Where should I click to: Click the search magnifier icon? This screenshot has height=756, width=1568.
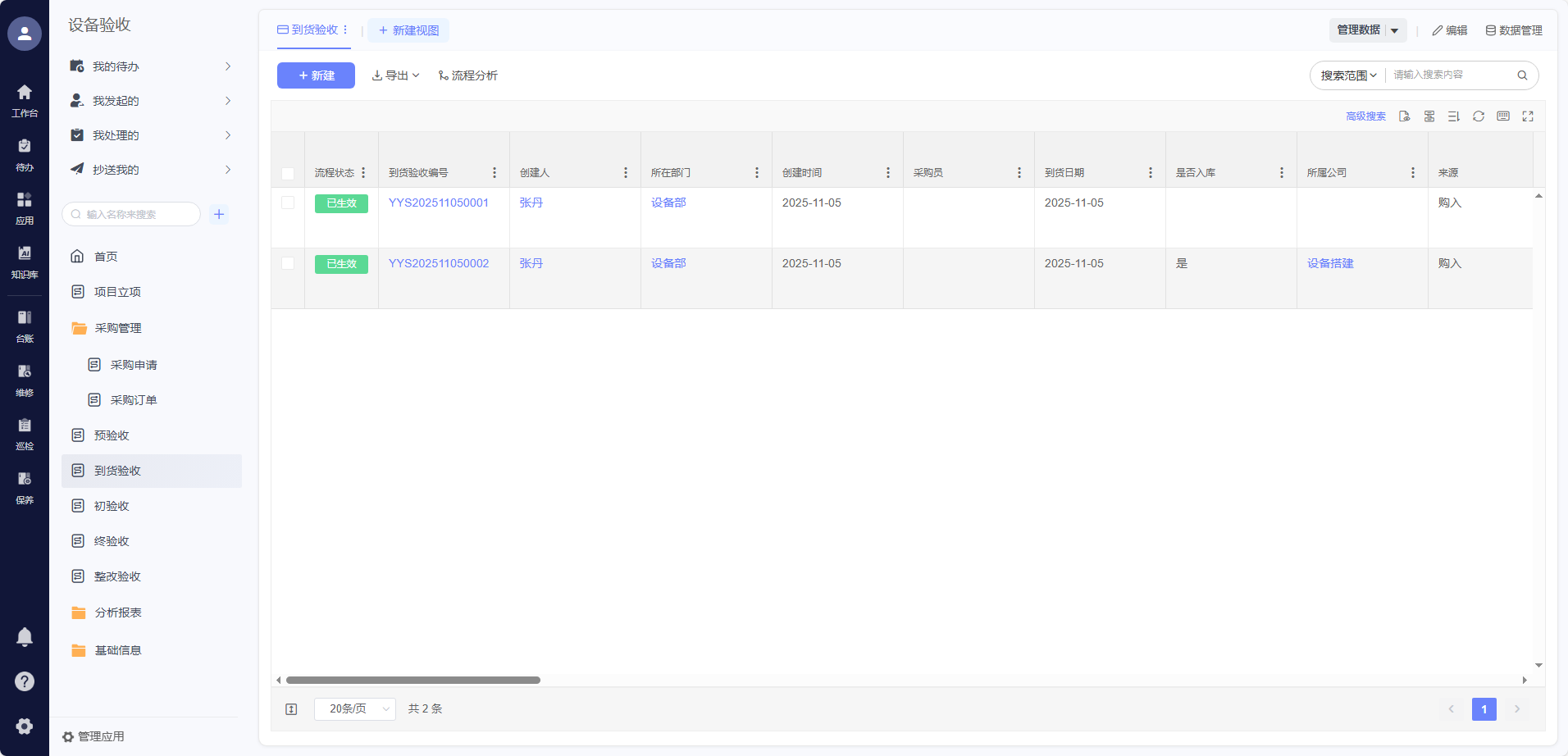(x=1522, y=75)
